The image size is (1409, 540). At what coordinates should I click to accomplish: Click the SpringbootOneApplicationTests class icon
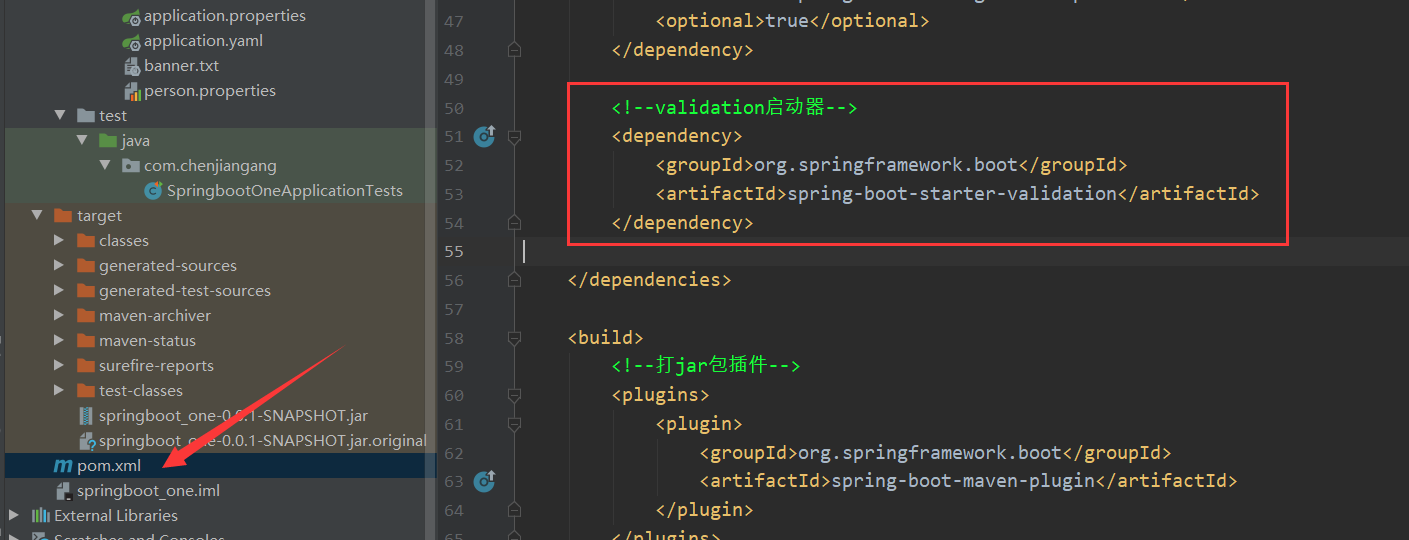(x=153, y=191)
